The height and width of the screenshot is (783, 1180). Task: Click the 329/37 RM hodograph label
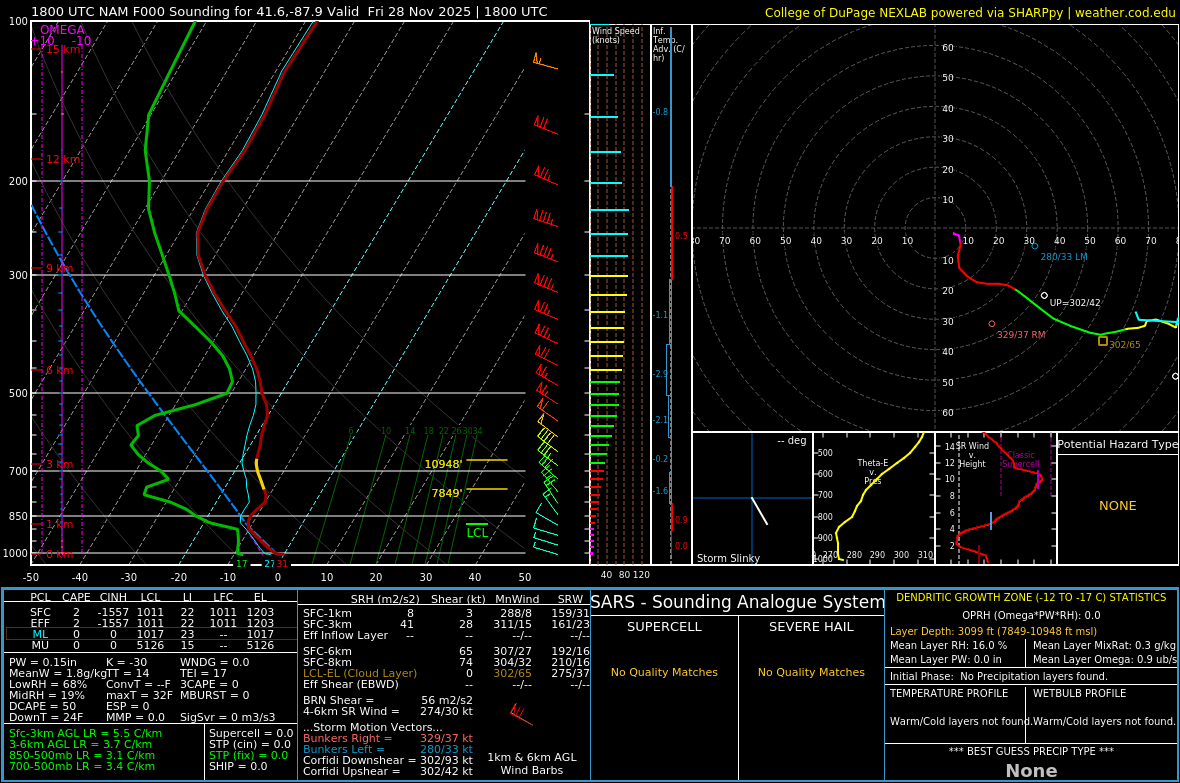point(1020,334)
